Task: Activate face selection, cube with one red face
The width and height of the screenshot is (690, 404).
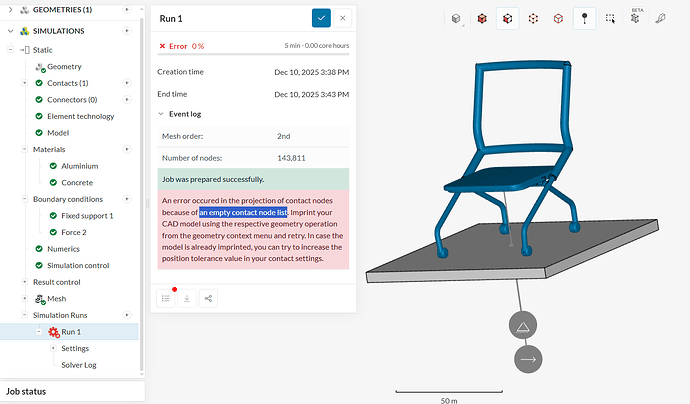Action: [507, 18]
